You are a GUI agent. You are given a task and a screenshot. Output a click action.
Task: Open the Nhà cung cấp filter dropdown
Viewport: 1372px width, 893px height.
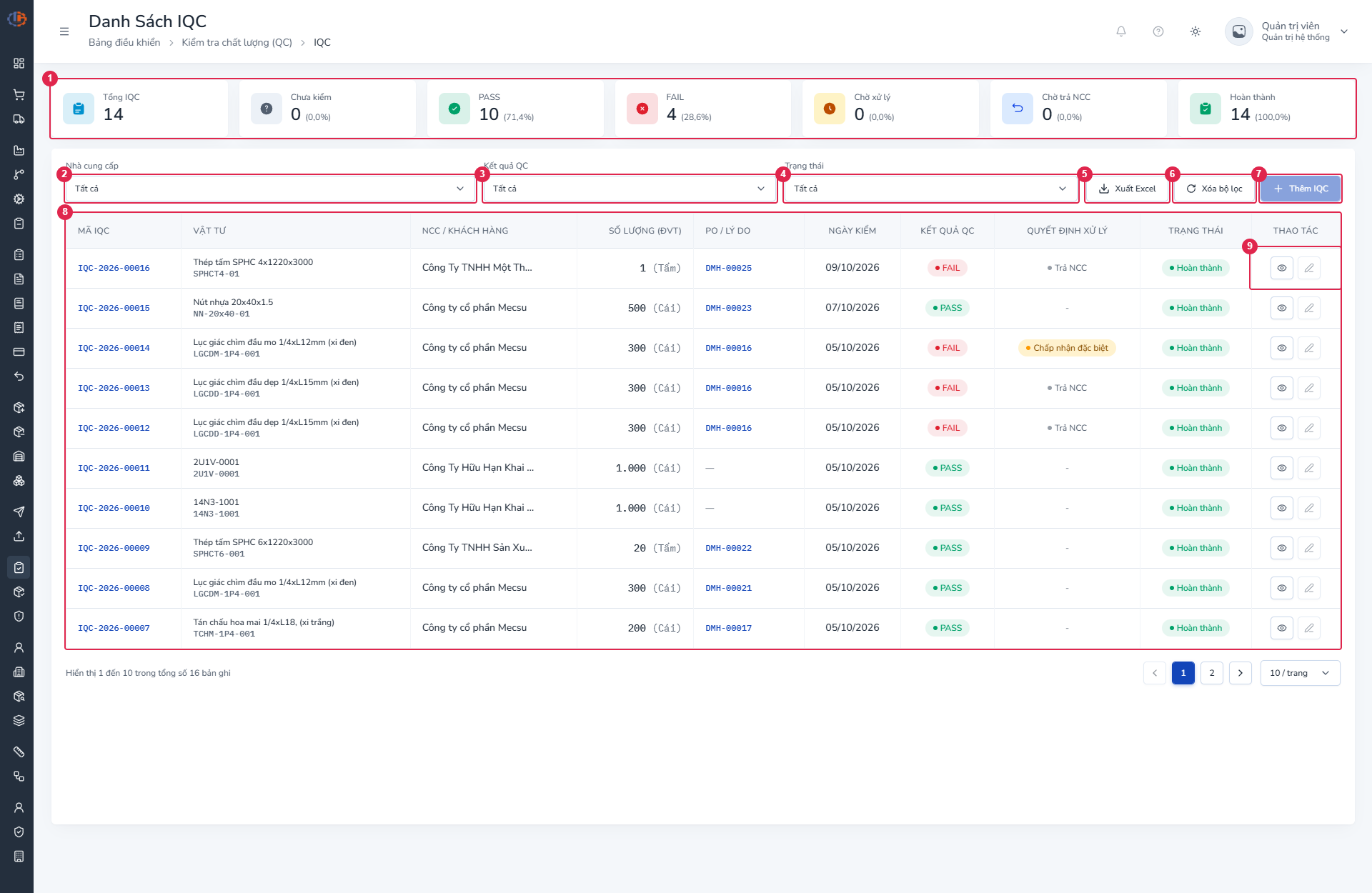coord(269,189)
